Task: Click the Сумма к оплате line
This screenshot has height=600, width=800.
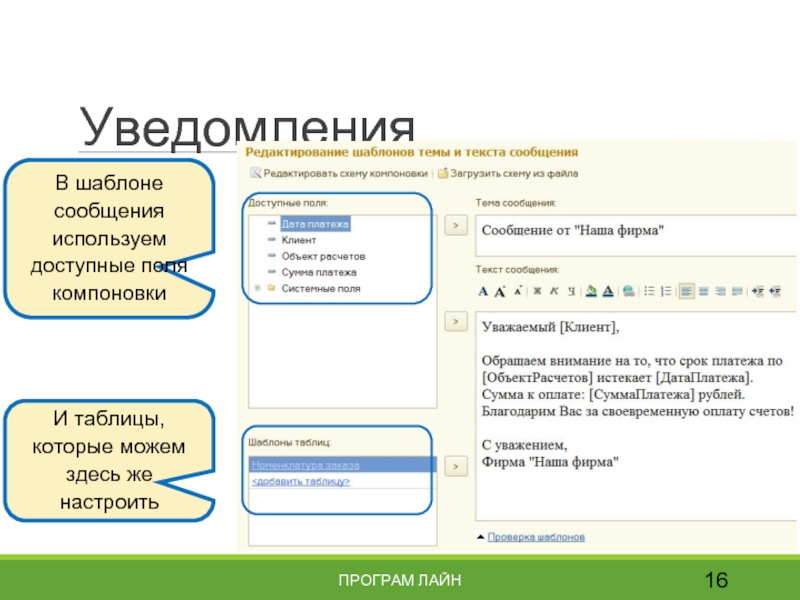Action: [x=613, y=394]
